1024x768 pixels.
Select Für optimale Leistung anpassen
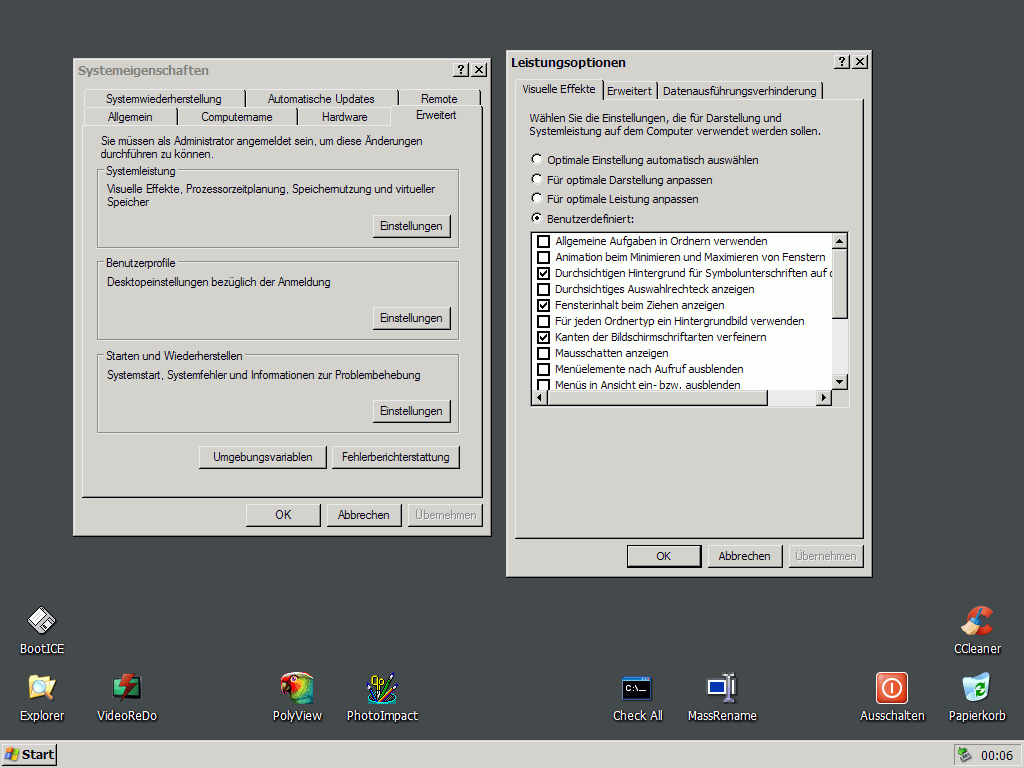537,198
